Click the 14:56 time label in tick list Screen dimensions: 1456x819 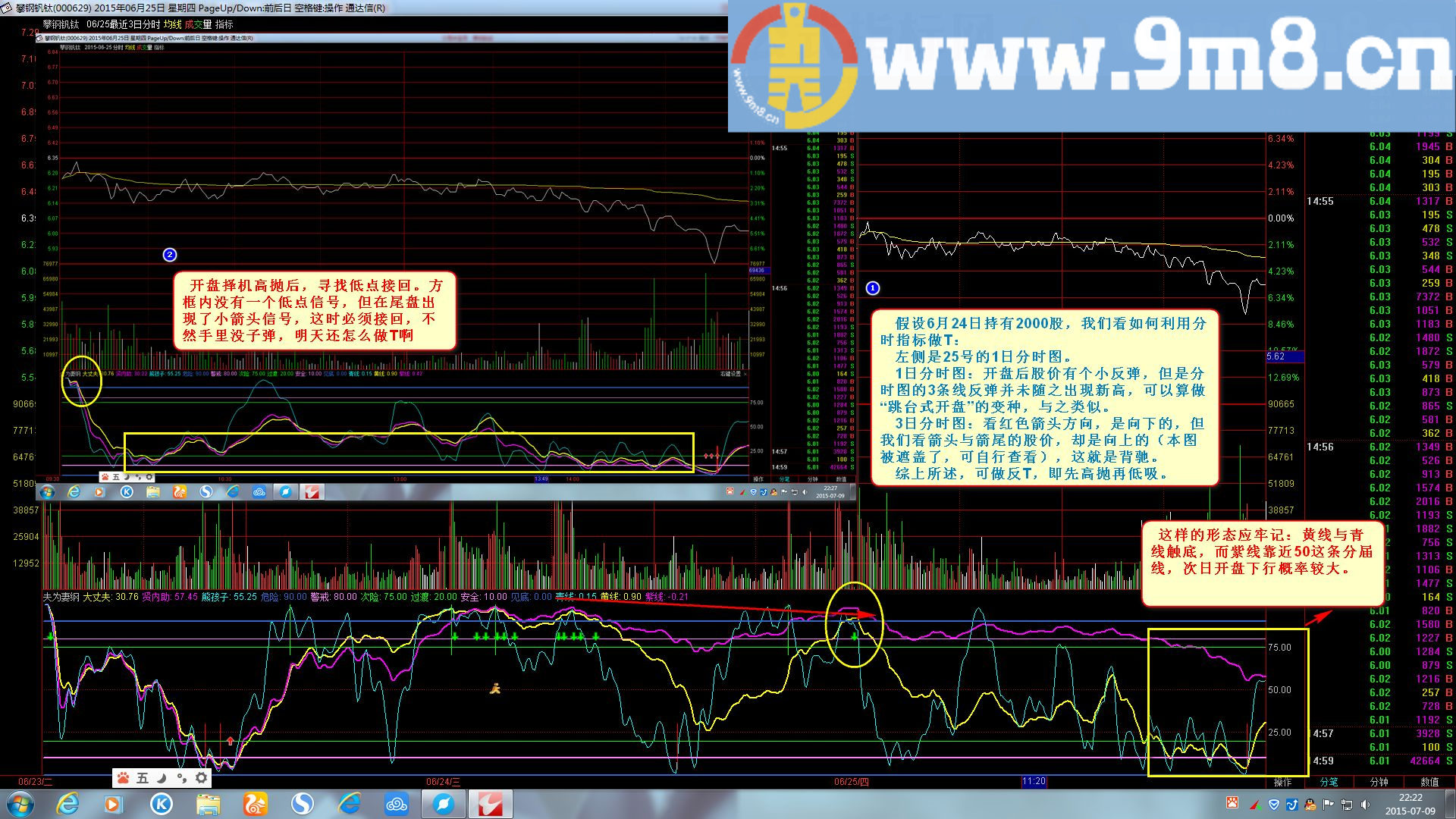pyautogui.click(x=1319, y=447)
